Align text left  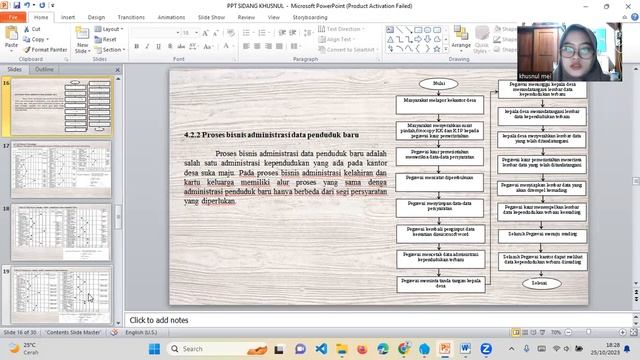pyautogui.click(x=246, y=47)
